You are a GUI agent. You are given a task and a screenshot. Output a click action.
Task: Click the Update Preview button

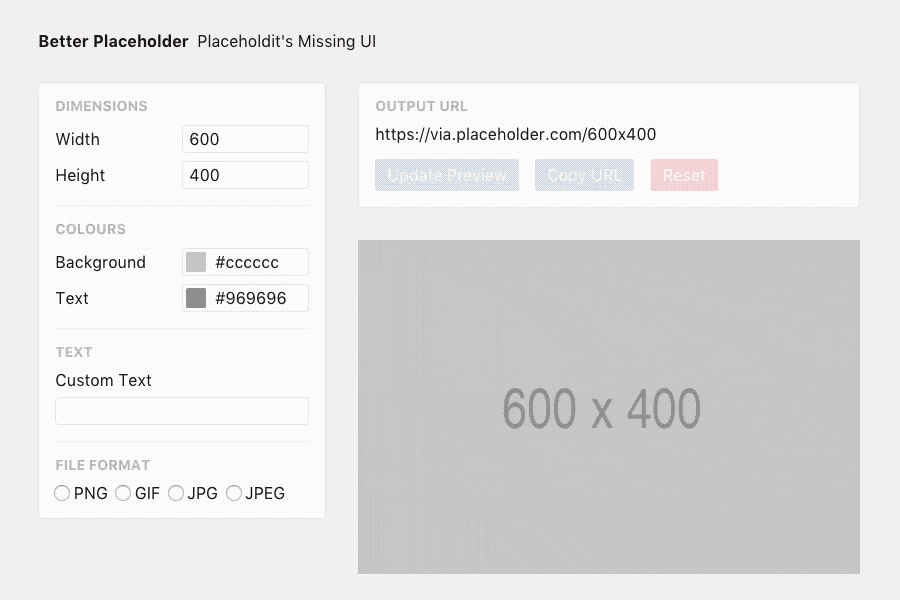click(447, 175)
